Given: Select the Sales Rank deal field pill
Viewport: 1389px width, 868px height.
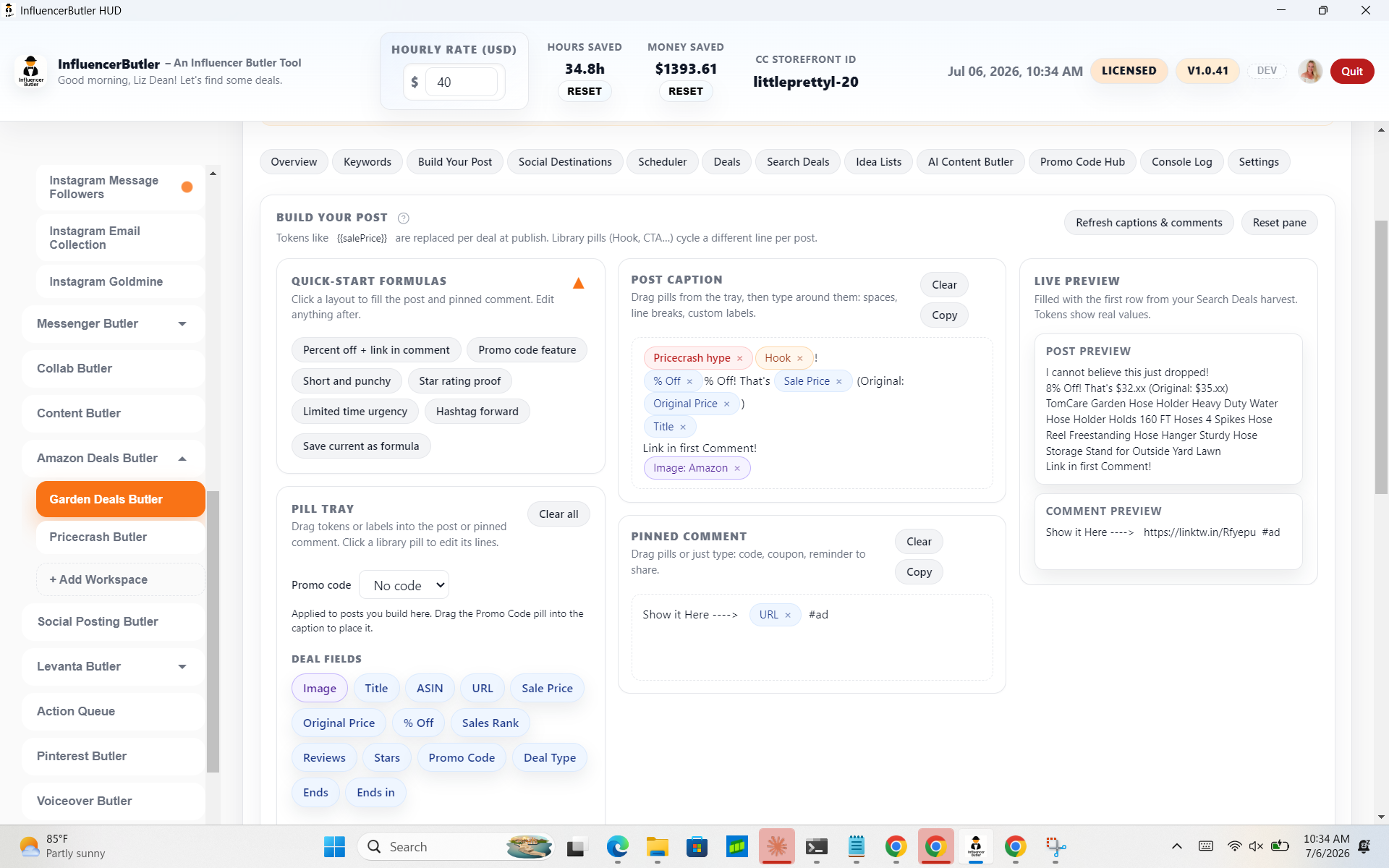Looking at the screenshot, I should point(490,723).
